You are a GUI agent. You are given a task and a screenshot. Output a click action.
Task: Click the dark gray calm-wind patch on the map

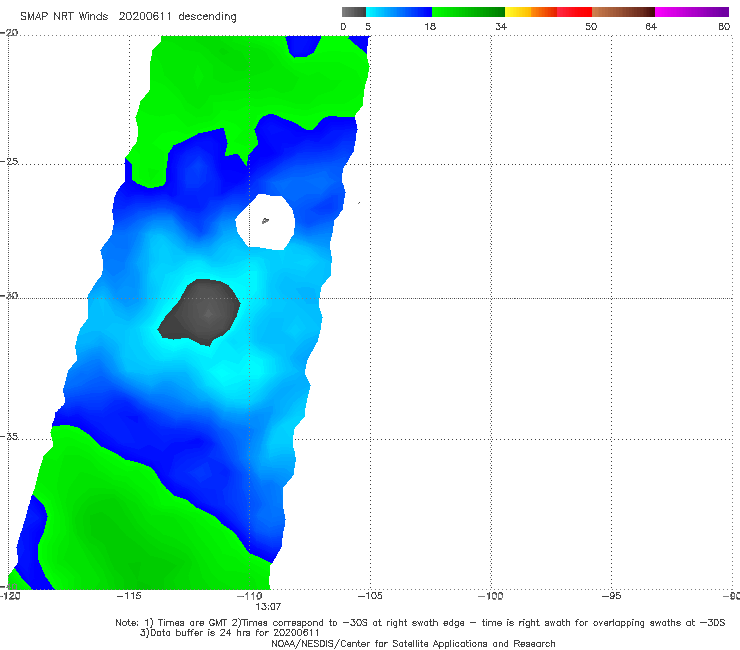pyautogui.click(x=201, y=312)
